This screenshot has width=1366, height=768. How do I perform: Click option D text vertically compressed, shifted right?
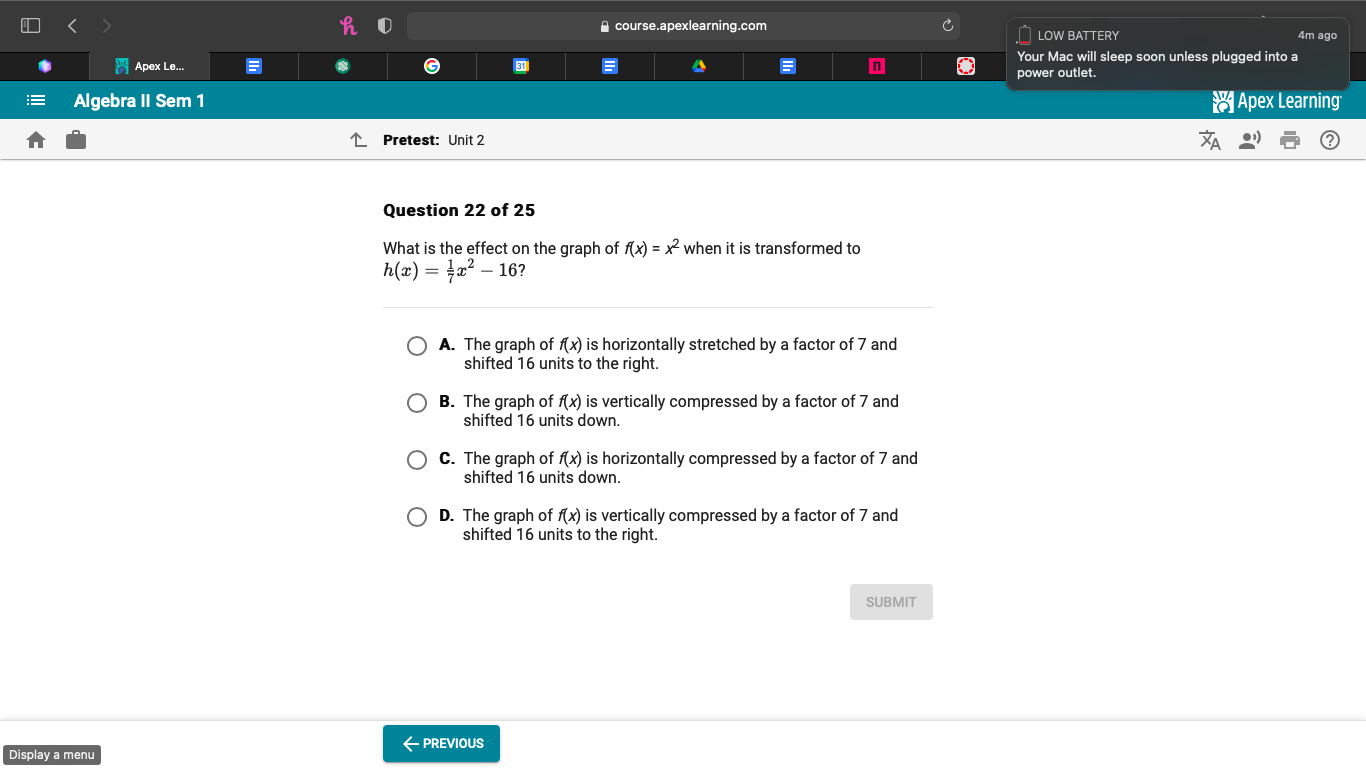point(680,525)
